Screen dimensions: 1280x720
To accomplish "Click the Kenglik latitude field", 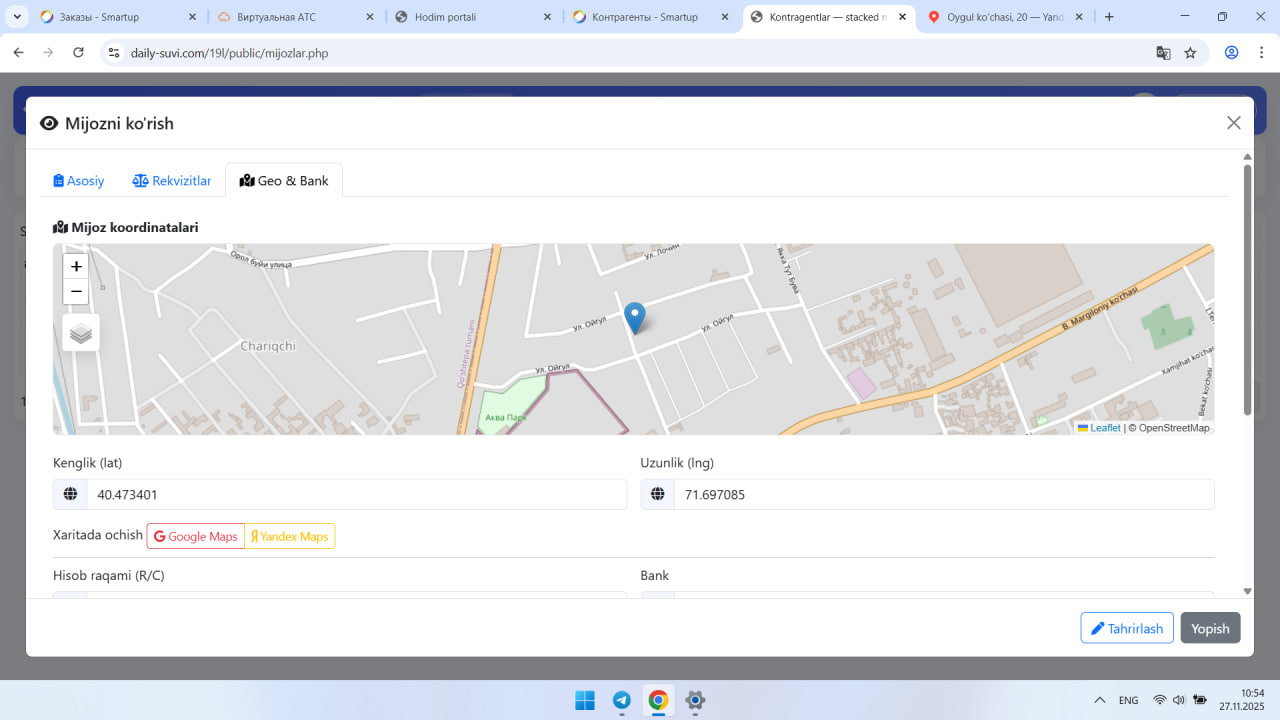I will (x=355, y=494).
